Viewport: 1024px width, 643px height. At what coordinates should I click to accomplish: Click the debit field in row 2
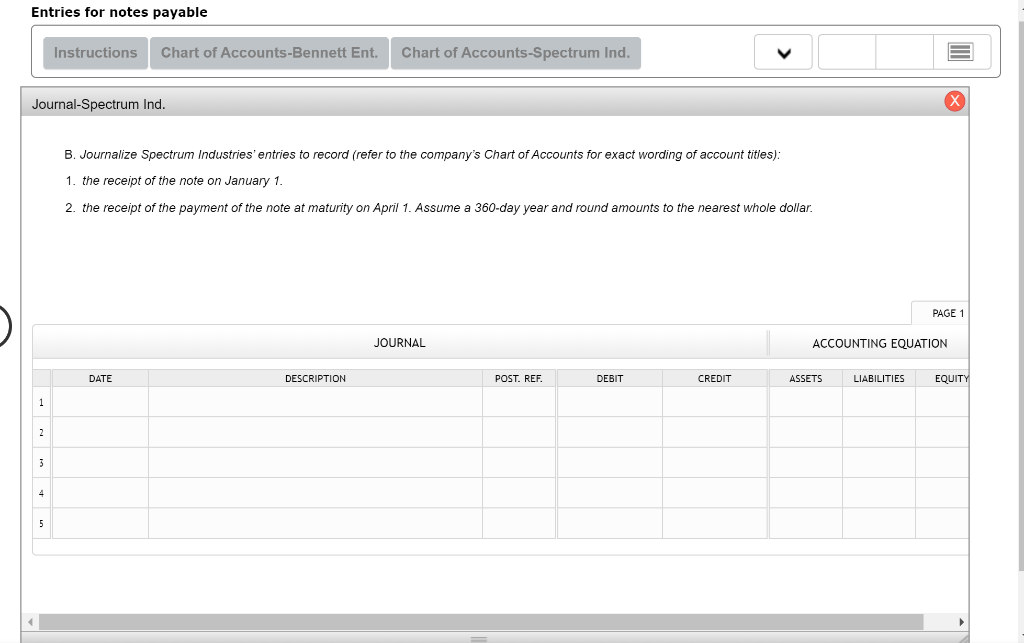point(610,432)
